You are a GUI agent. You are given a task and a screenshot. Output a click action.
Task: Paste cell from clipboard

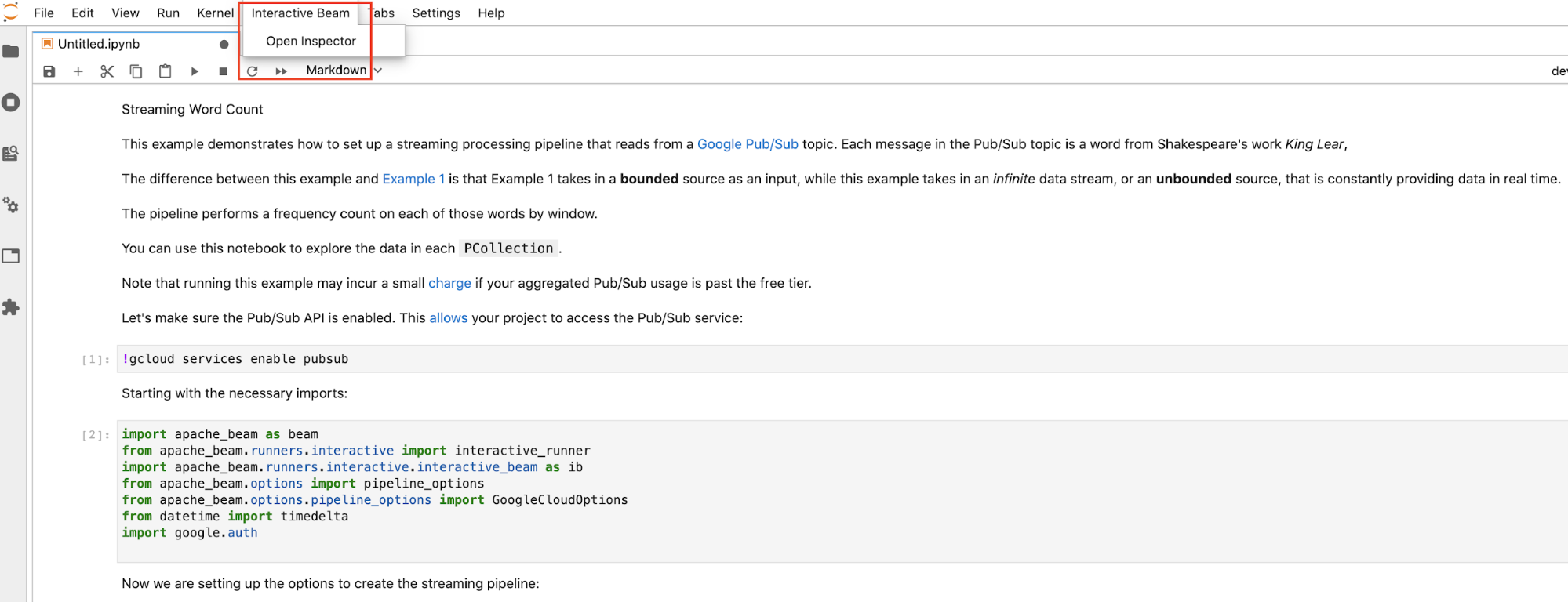[165, 71]
